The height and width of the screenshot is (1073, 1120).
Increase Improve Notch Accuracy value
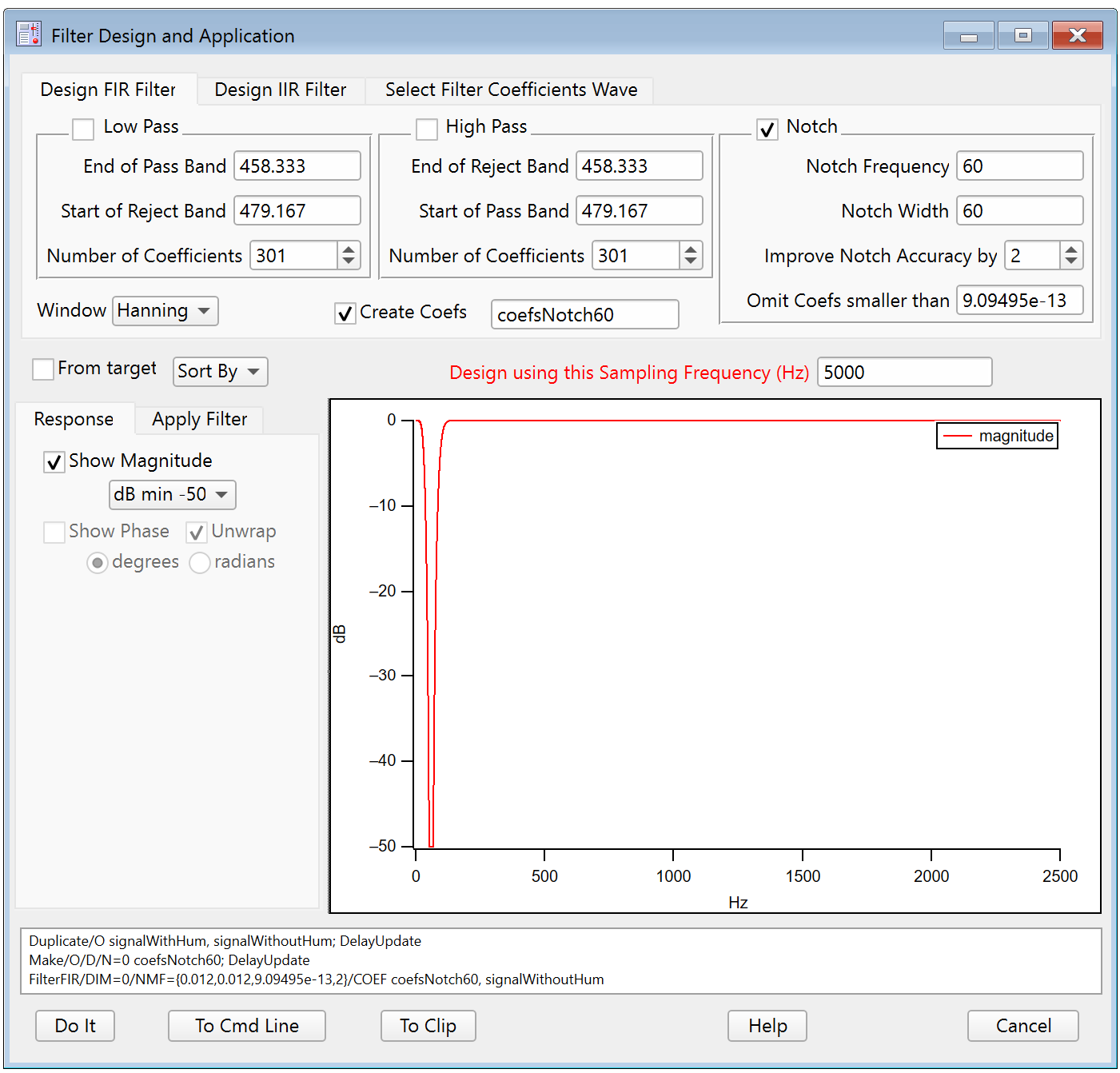point(1071,249)
